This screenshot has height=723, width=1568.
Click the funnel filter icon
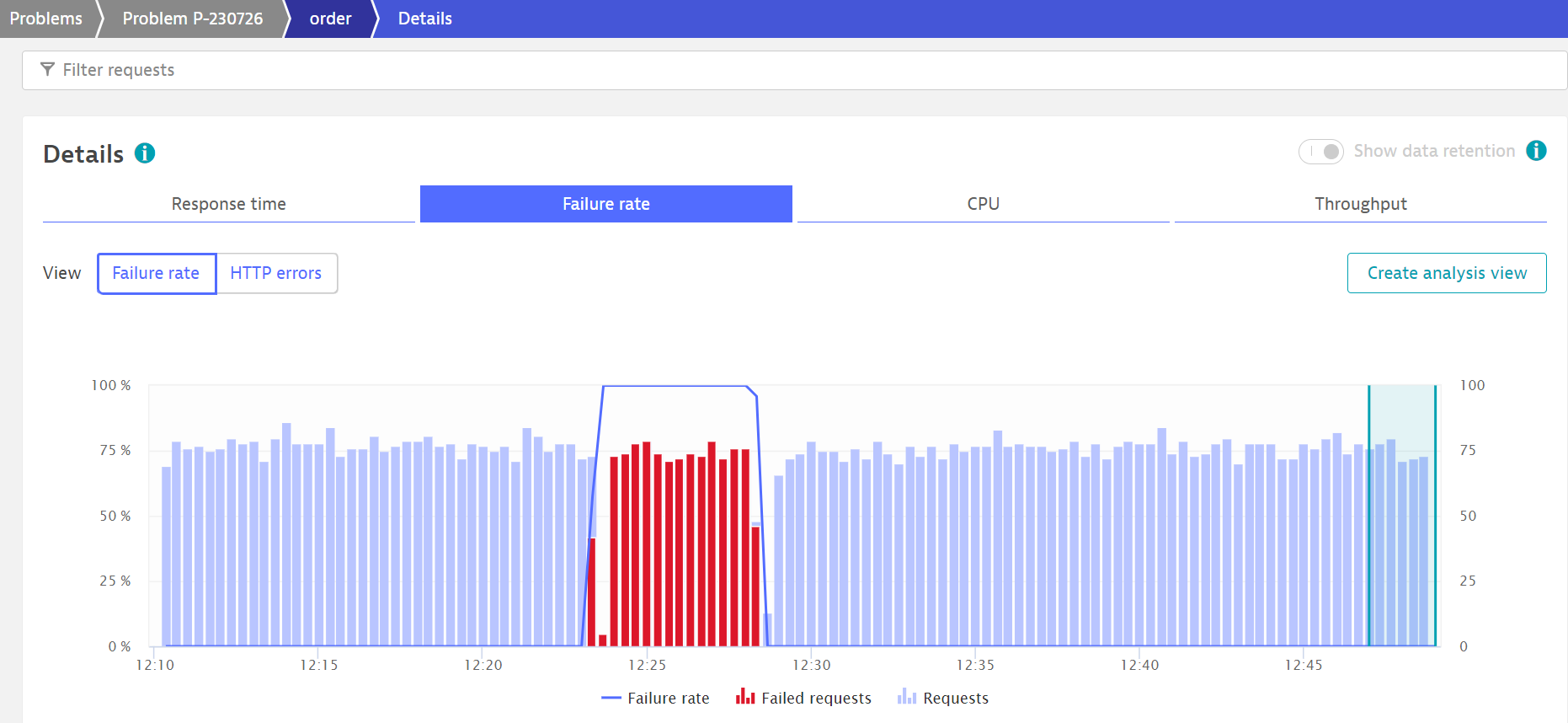coord(48,70)
